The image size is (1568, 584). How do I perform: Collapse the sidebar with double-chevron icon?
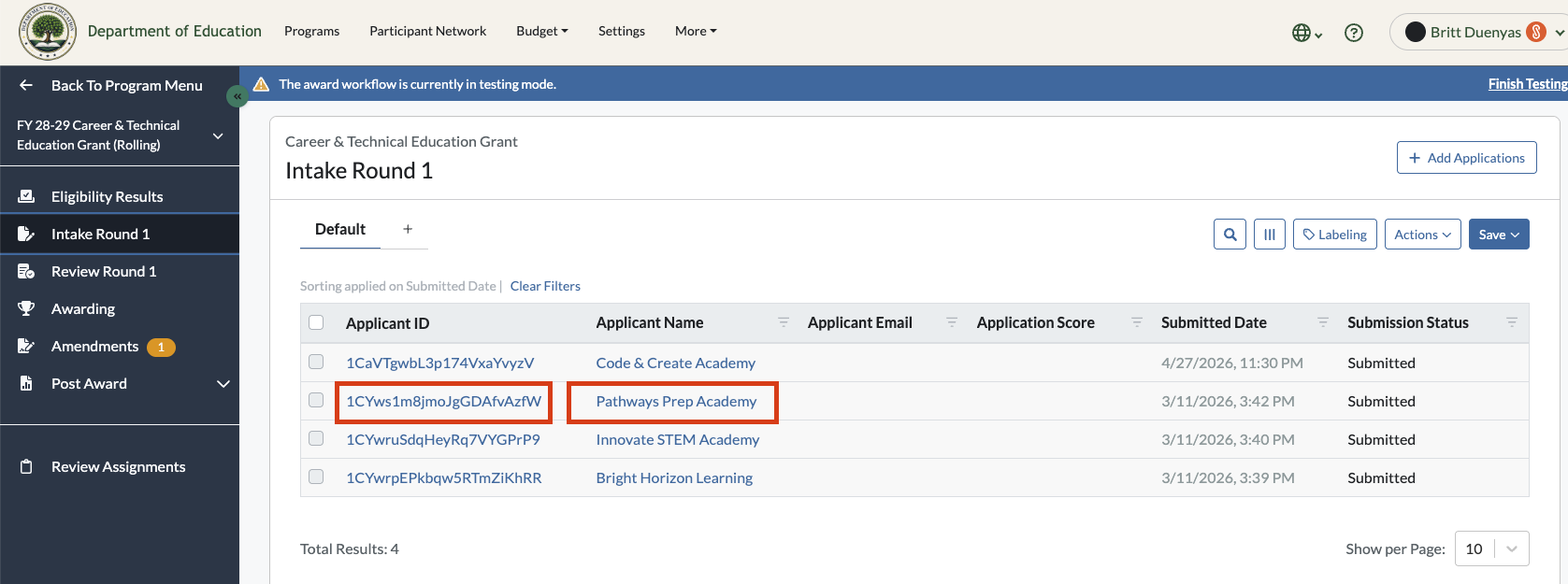(237, 96)
